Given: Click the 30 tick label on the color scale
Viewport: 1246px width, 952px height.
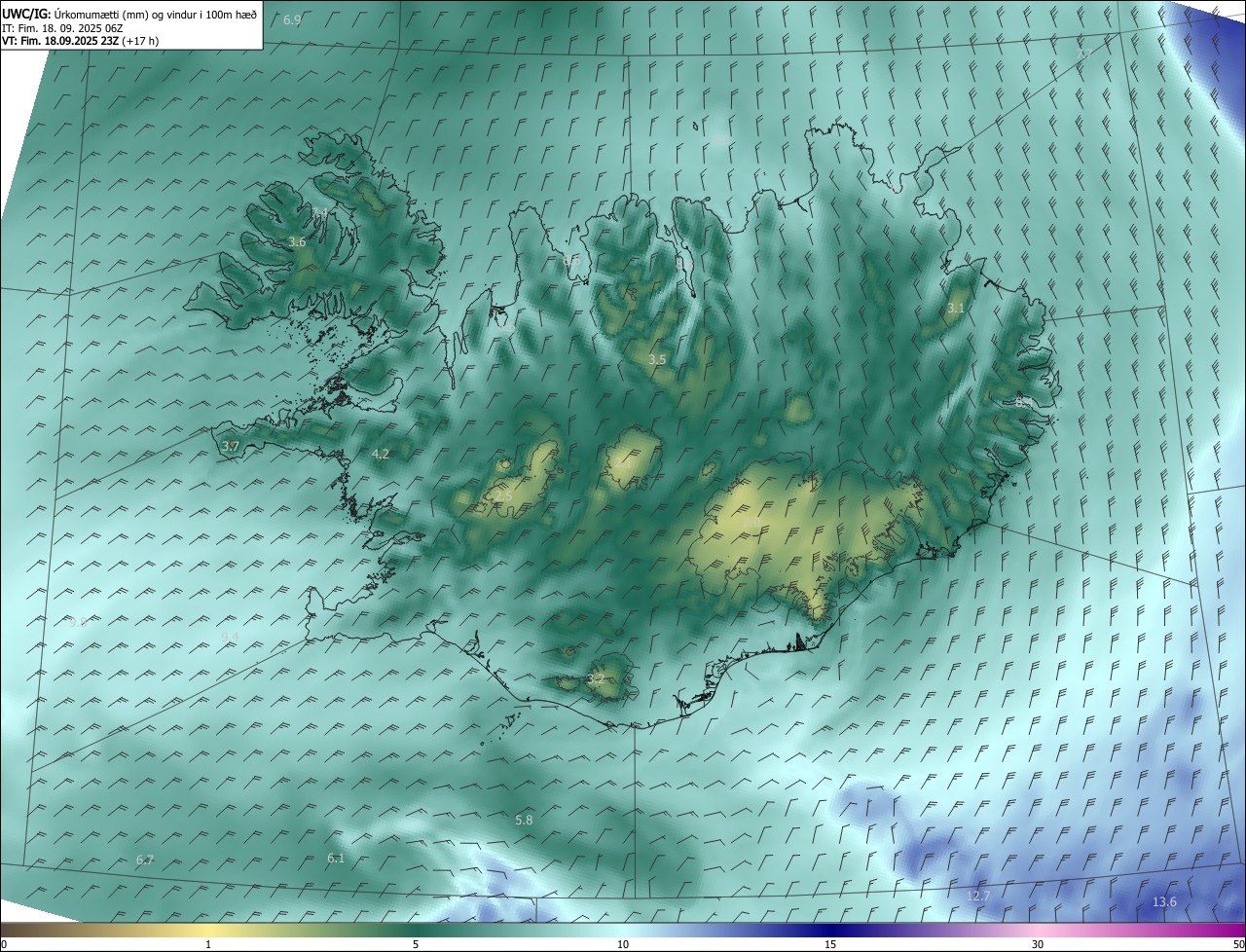Looking at the screenshot, I should click(1038, 945).
